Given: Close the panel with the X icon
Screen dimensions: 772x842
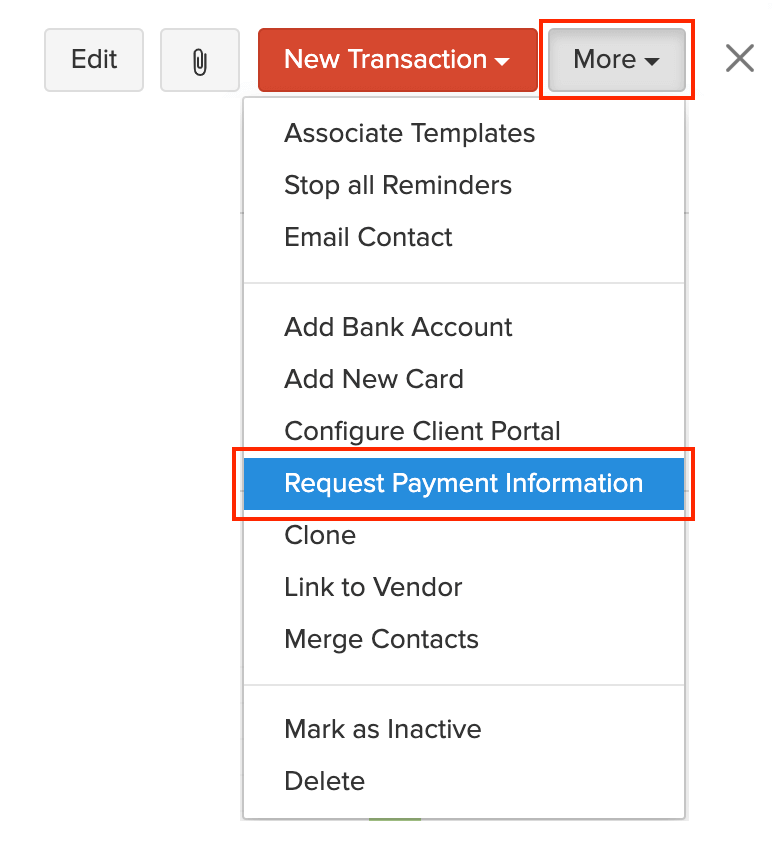Looking at the screenshot, I should [739, 59].
